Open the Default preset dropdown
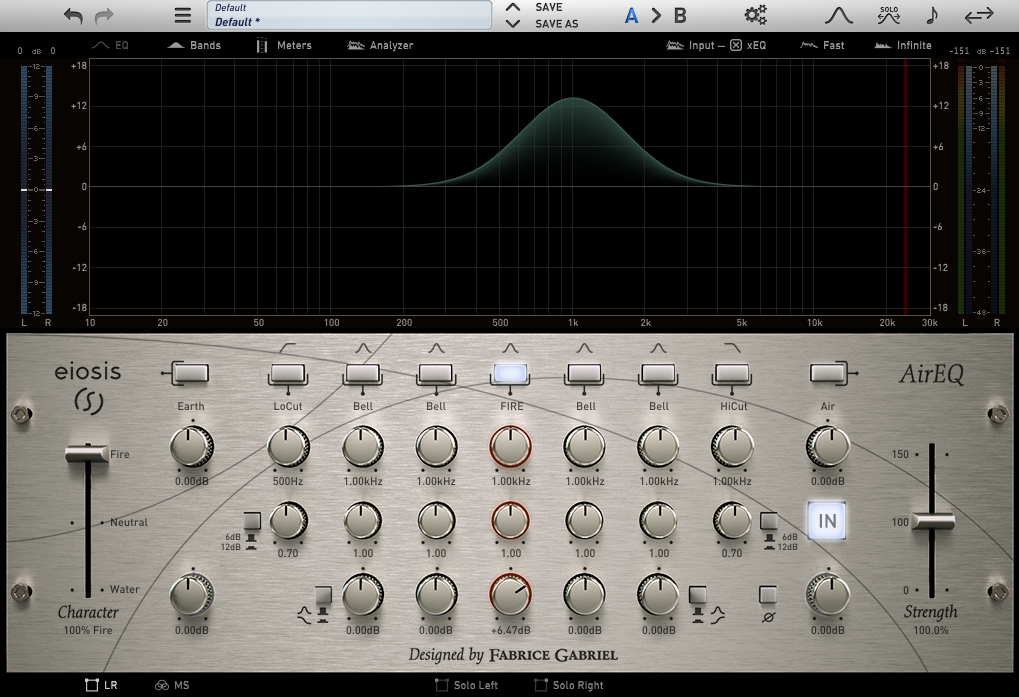The width and height of the screenshot is (1019, 697). [349, 15]
